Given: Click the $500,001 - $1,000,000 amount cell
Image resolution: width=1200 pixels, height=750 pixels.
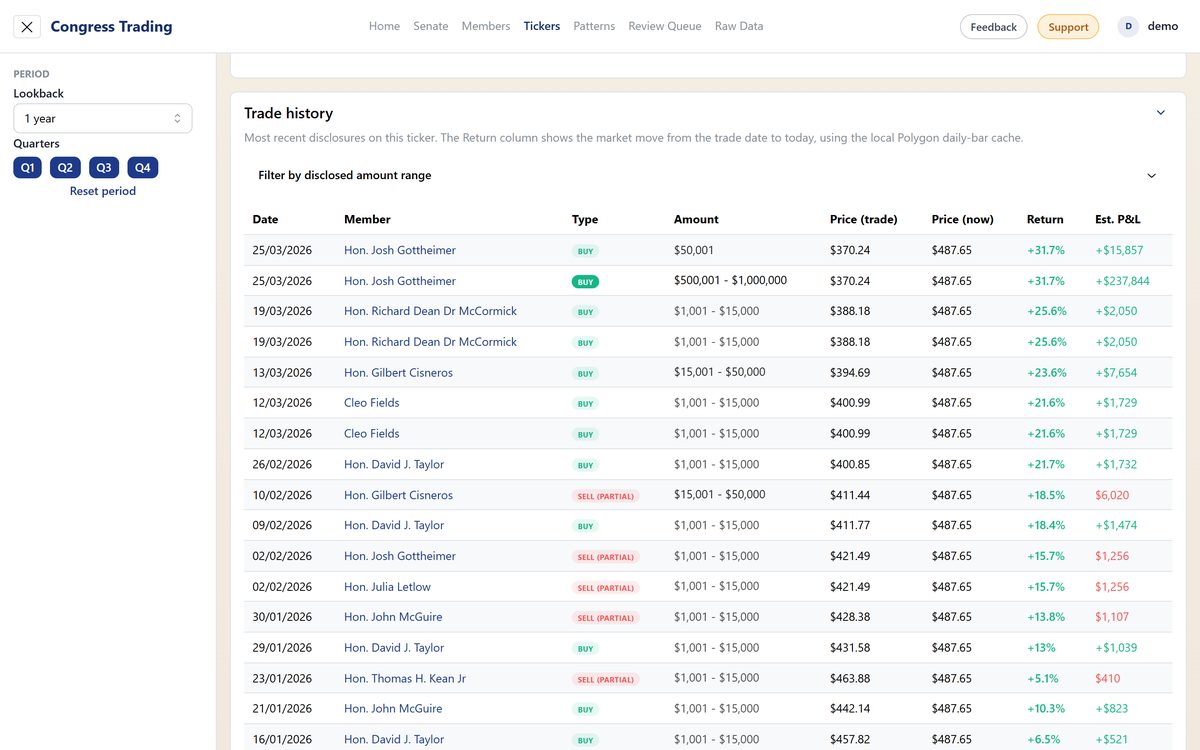Looking at the screenshot, I should coord(730,280).
